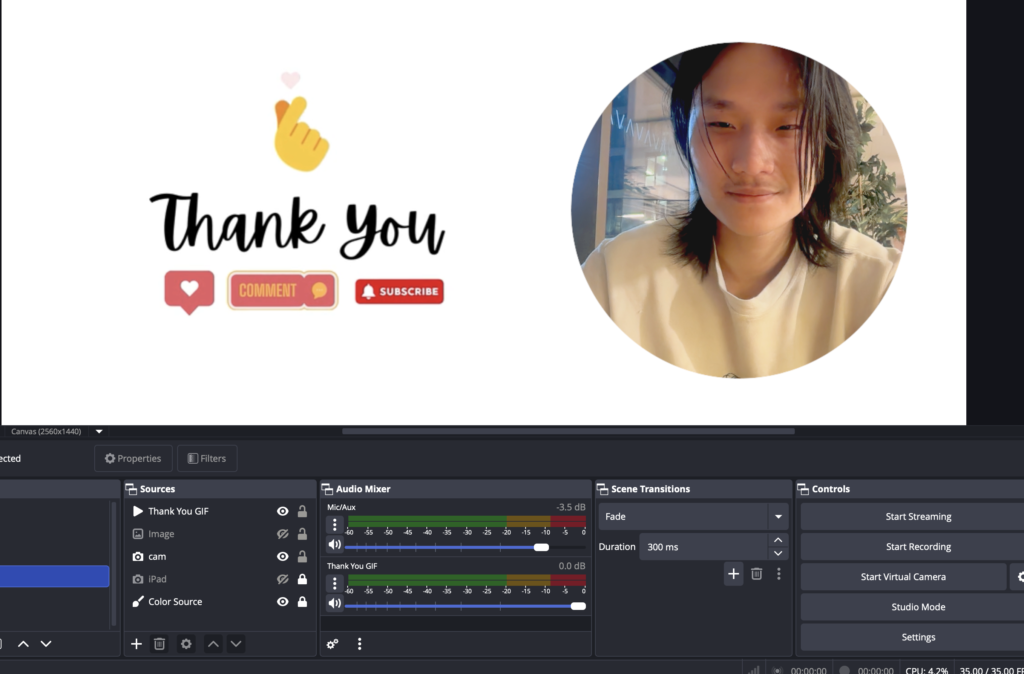Image resolution: width=1024 pixels, height=674 pixels.
Task: Select the cam source in list
Action: coord(157,556)
